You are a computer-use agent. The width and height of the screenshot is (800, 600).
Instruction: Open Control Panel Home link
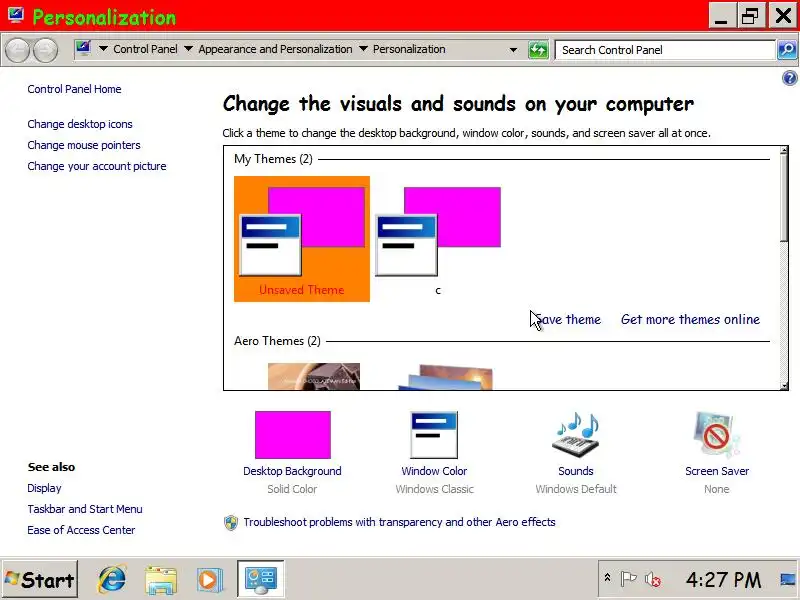[74, 89]
